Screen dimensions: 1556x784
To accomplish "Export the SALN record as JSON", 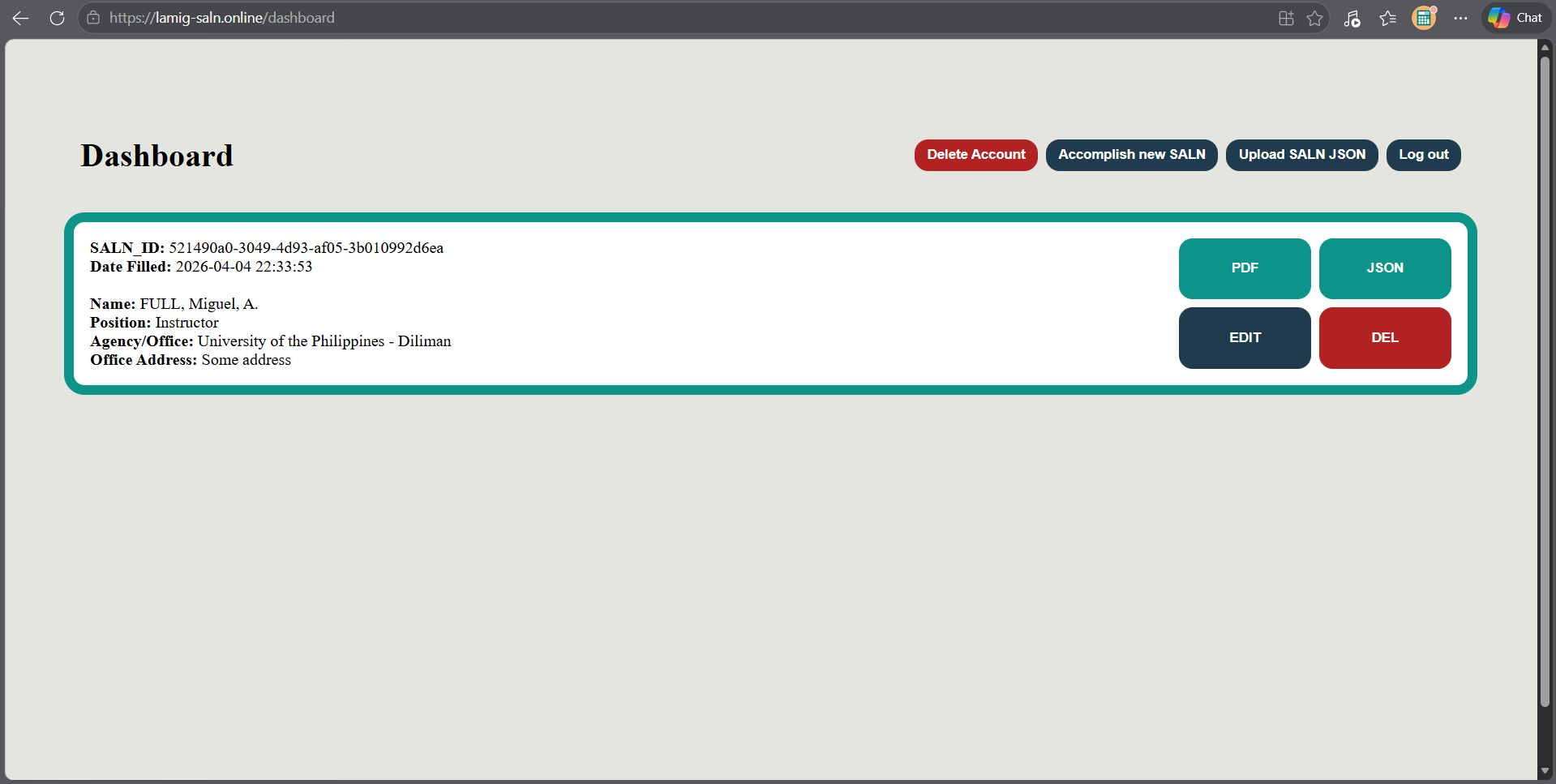I will coord(1384,268).
